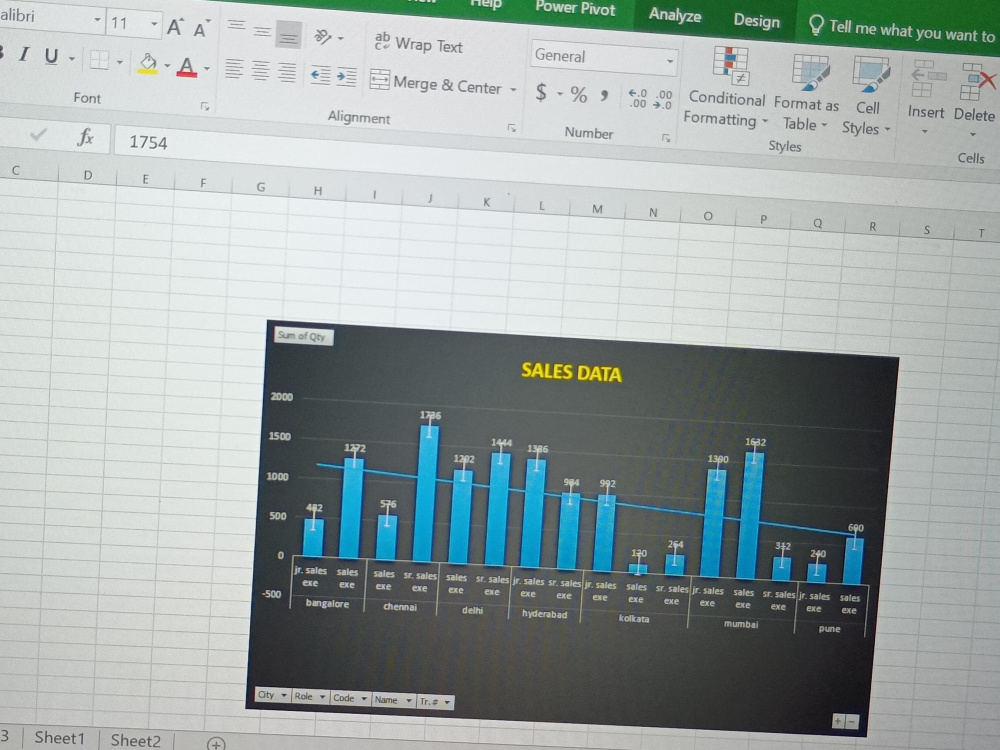Apply the yellow fill color bucket
Image resolution: width=1000 pixels, height=750 pixels.
click(148, 64)
